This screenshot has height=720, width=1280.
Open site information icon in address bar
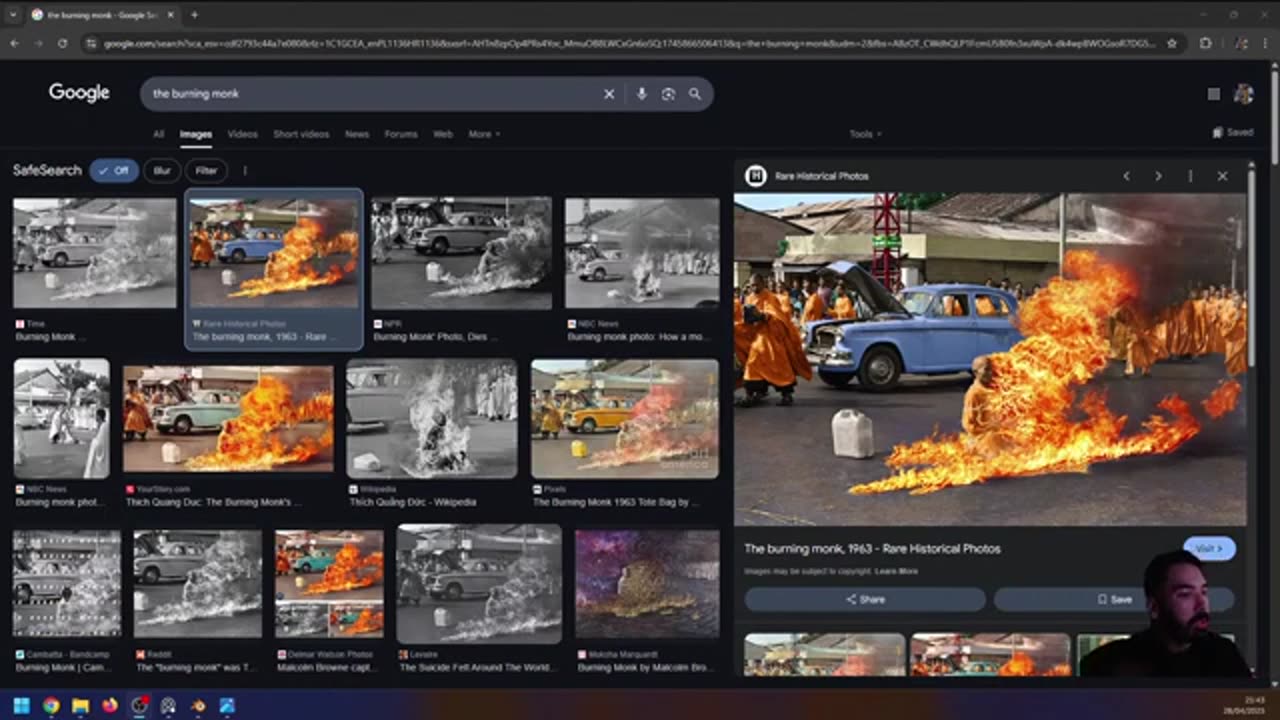point(91,44)
